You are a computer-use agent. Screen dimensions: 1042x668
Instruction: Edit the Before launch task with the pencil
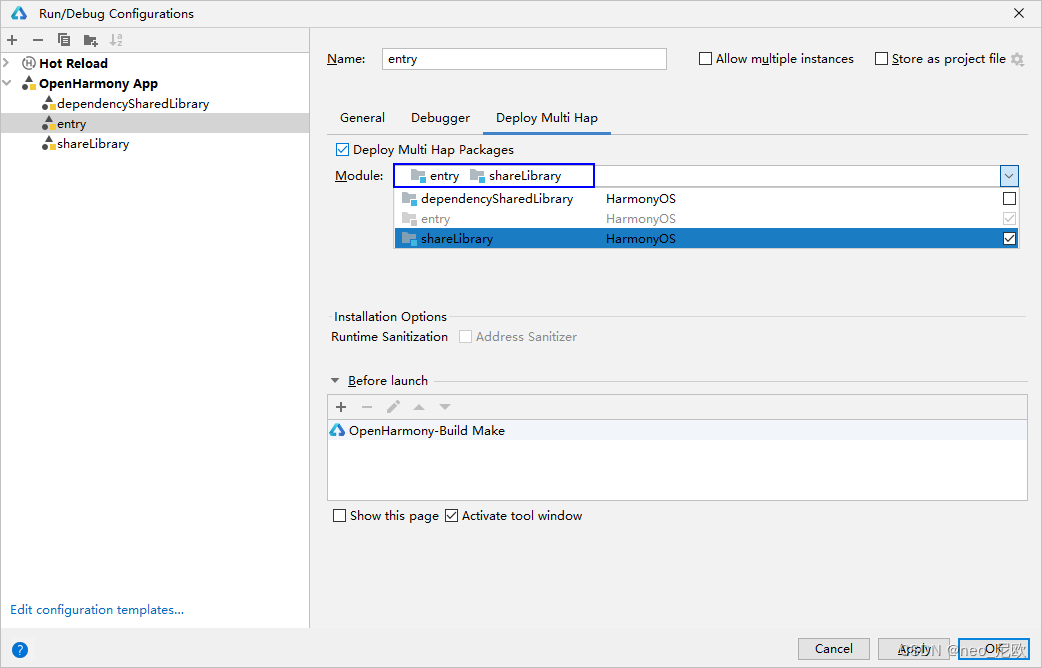(x=393, y=407)
